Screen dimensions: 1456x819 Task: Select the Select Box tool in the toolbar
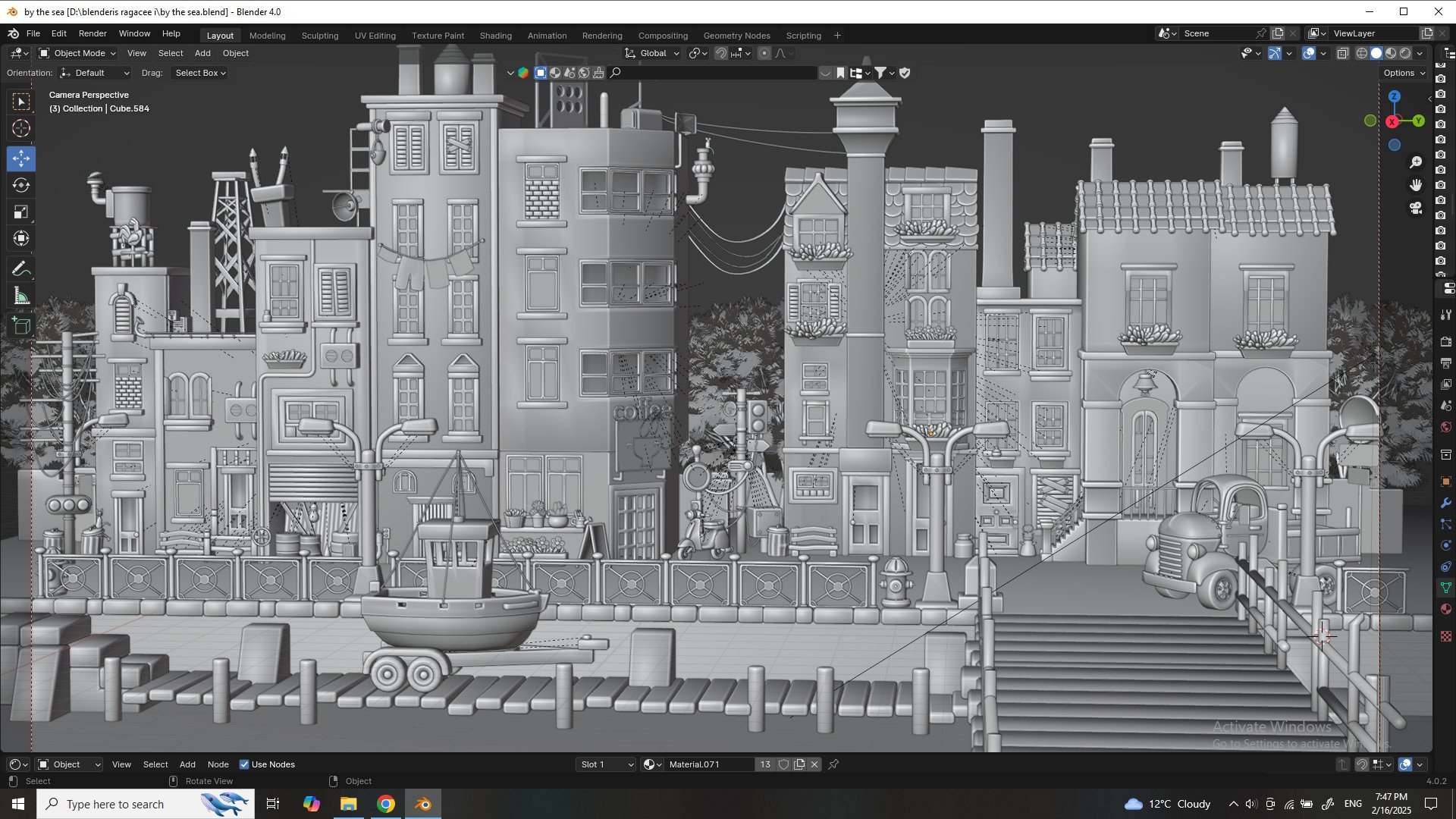coord(21,102)
